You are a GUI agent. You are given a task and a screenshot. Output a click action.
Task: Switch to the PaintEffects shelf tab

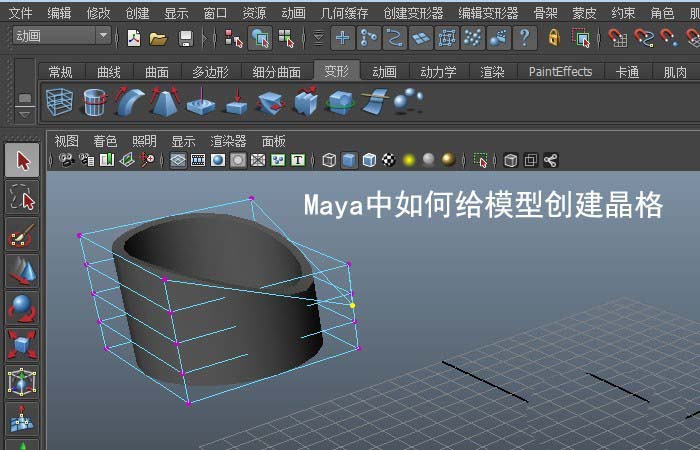560,72
